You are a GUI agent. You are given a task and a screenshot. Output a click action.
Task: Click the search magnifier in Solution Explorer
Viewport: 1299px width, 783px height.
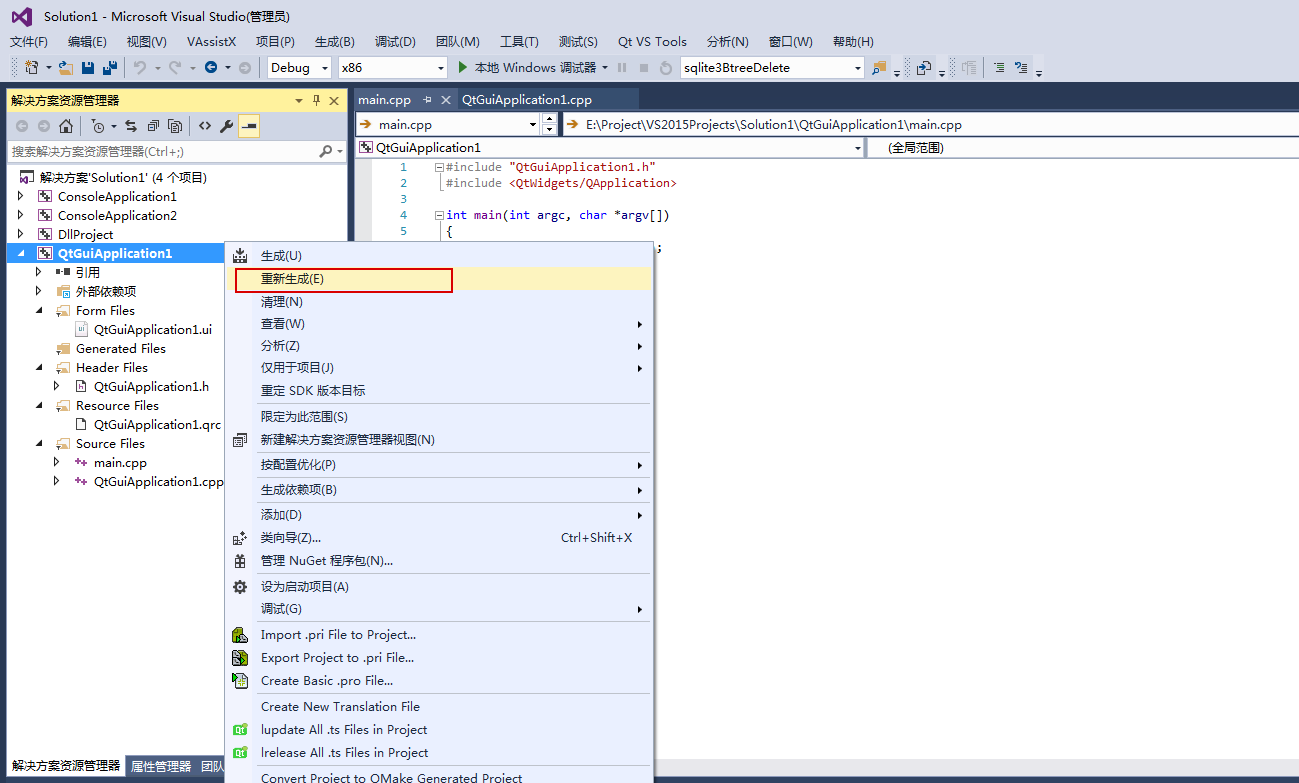(326, 151)
